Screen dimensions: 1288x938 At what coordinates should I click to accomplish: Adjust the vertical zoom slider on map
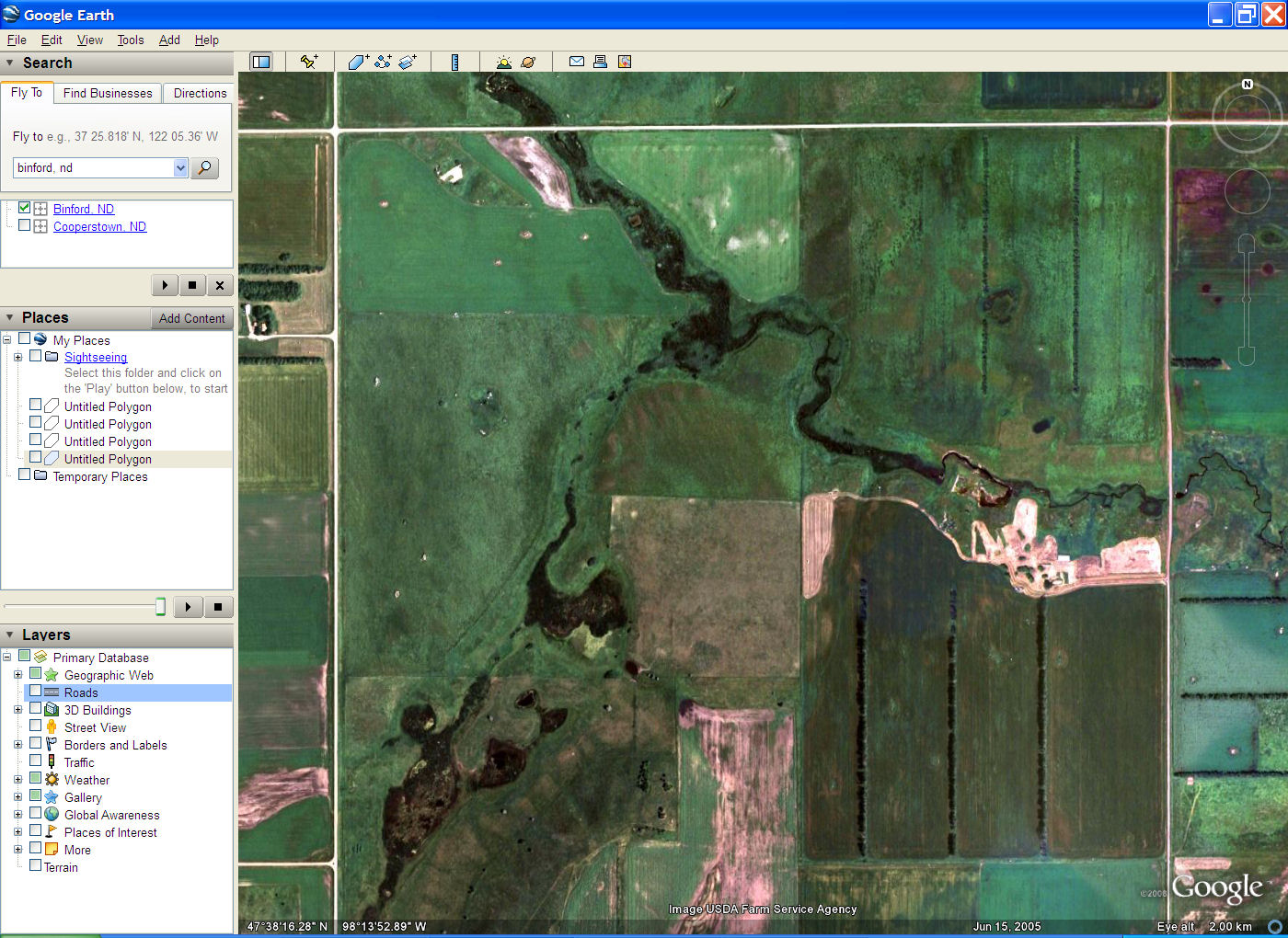pos(1247,299)
